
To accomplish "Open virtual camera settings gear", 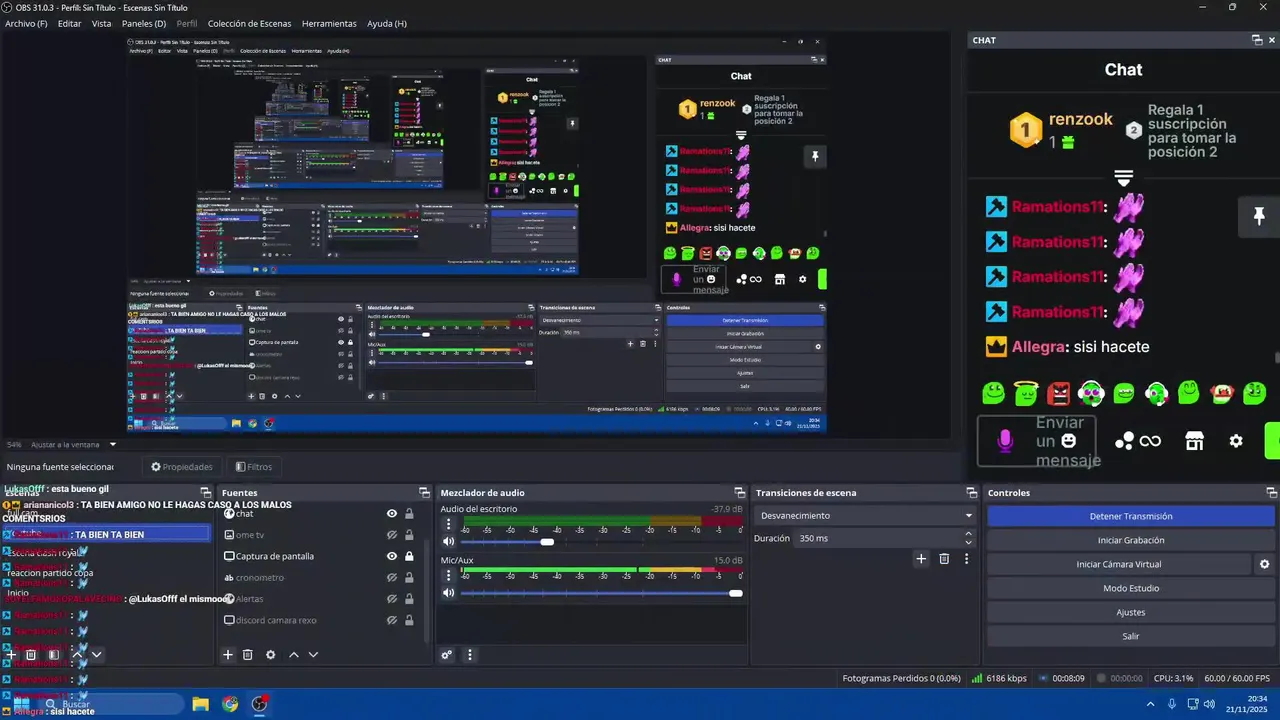I will pos(1264,564).
